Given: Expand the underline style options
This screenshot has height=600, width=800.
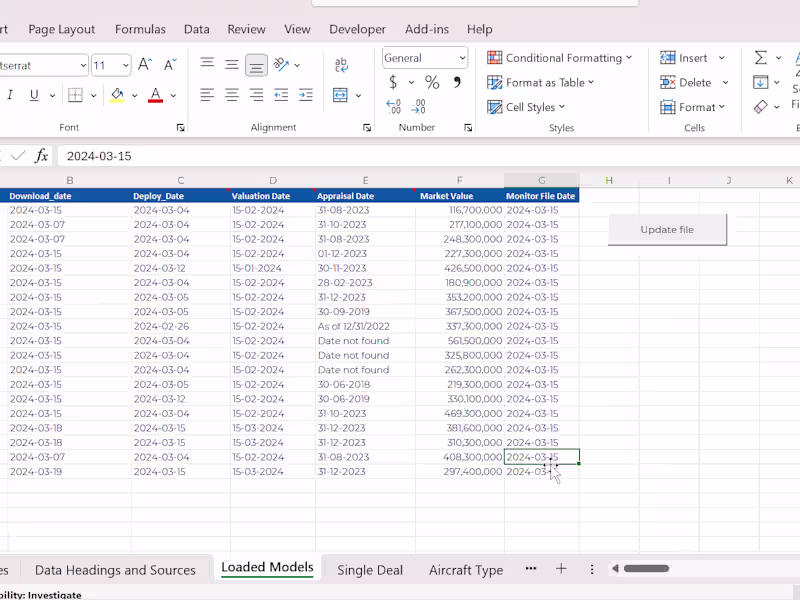Looking at the screenshot, I should click(x=52, y=95).
